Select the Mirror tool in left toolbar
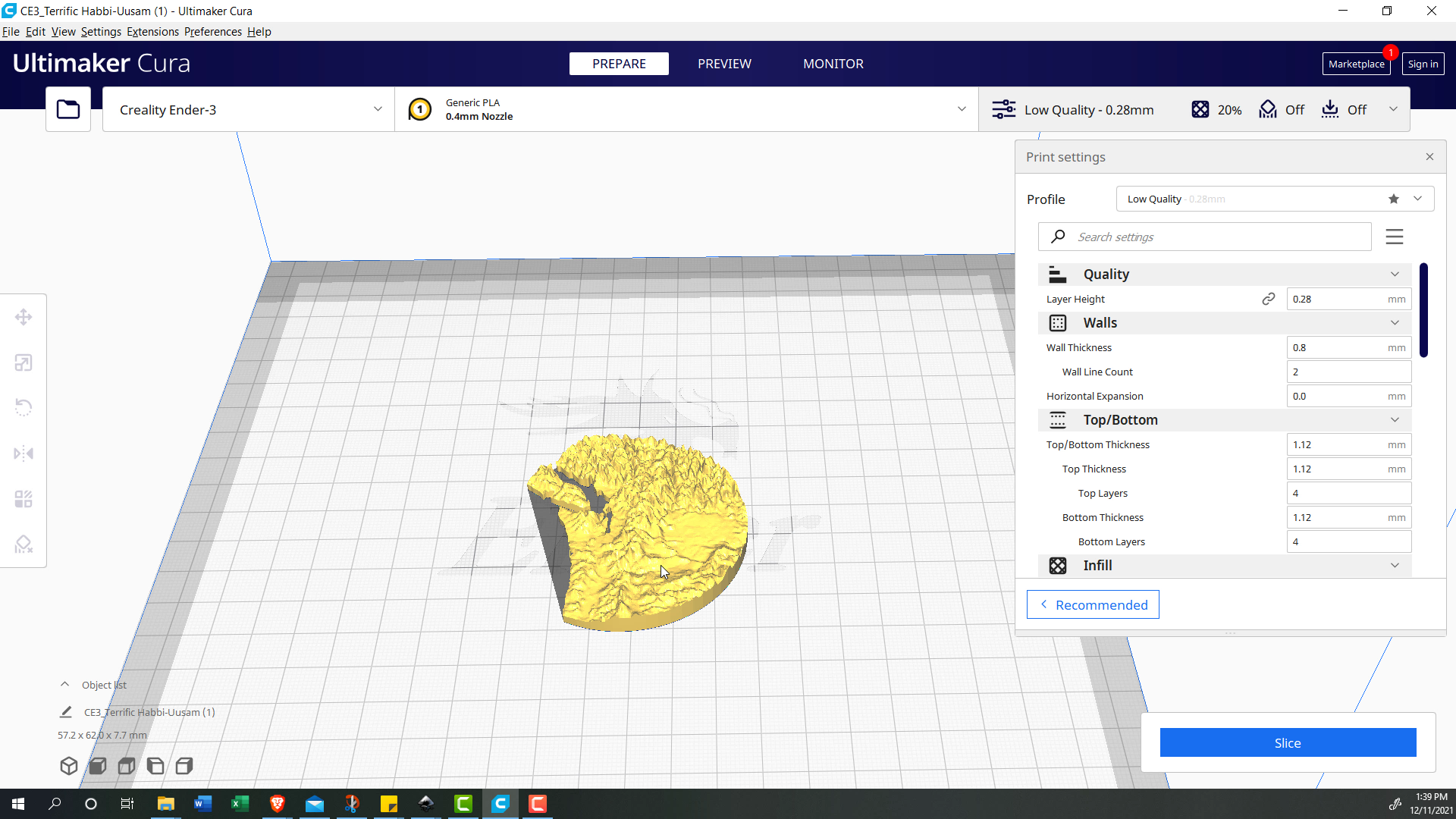 24,453
